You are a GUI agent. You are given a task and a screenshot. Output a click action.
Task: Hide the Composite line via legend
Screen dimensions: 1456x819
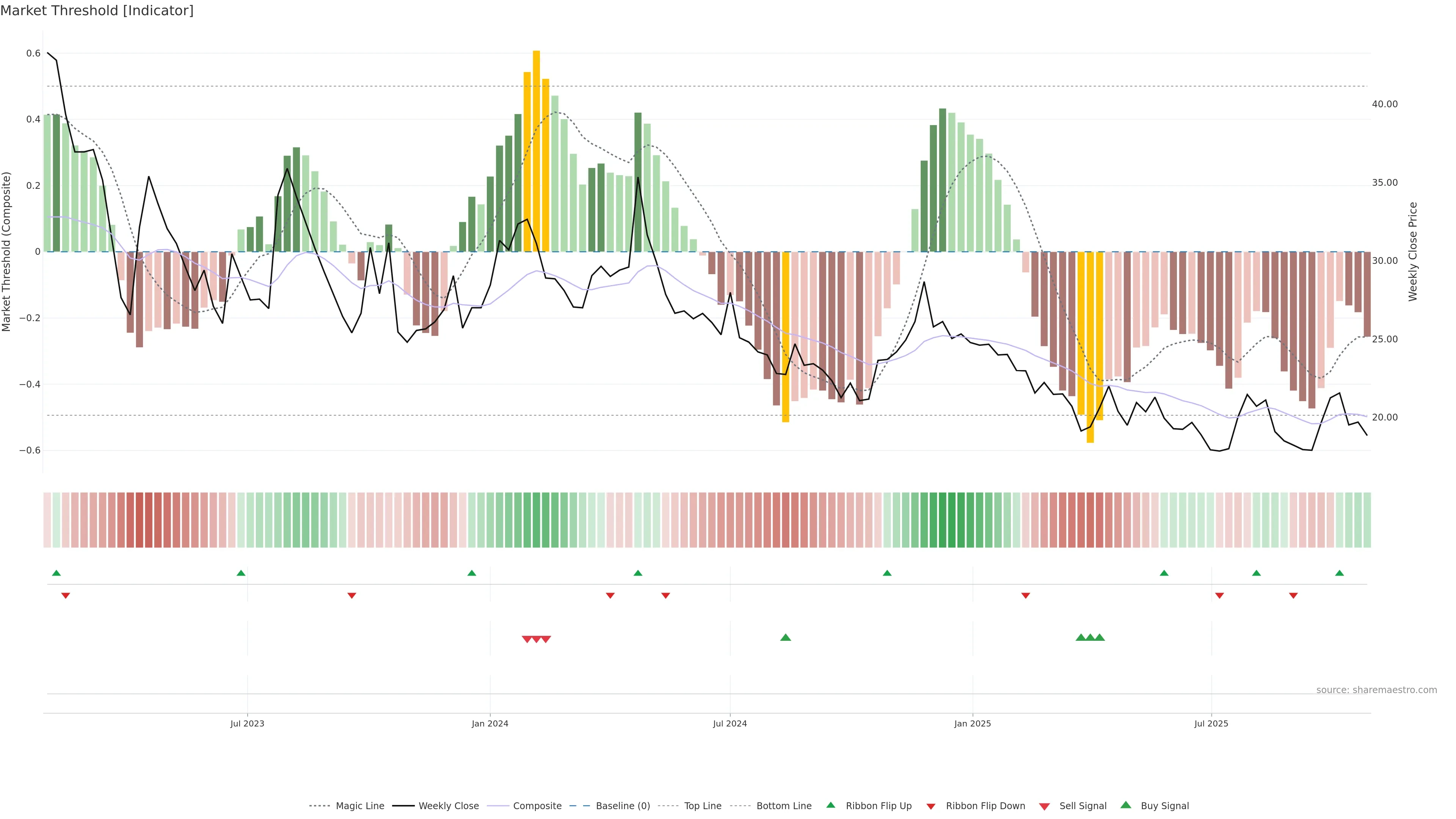[x=537, y=806]
